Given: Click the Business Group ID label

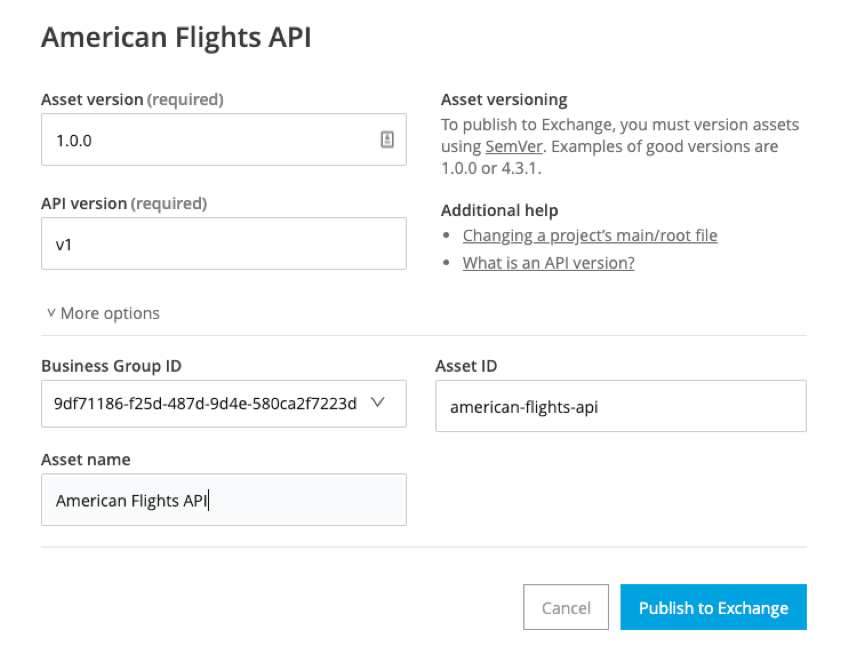Looking at the screenshot, I should (x=111, y=366).
